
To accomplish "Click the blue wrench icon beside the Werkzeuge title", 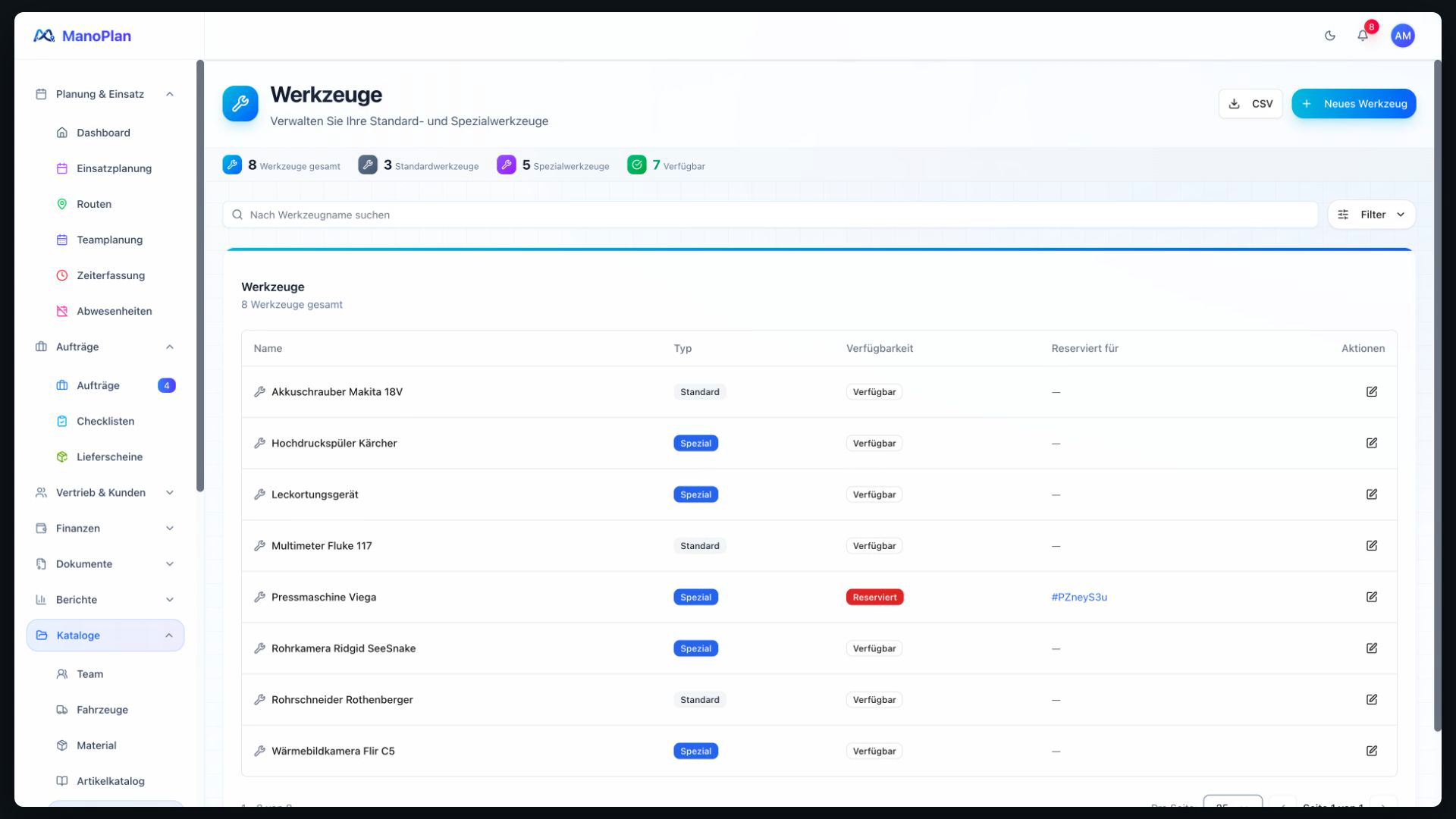I will [240, 104].
